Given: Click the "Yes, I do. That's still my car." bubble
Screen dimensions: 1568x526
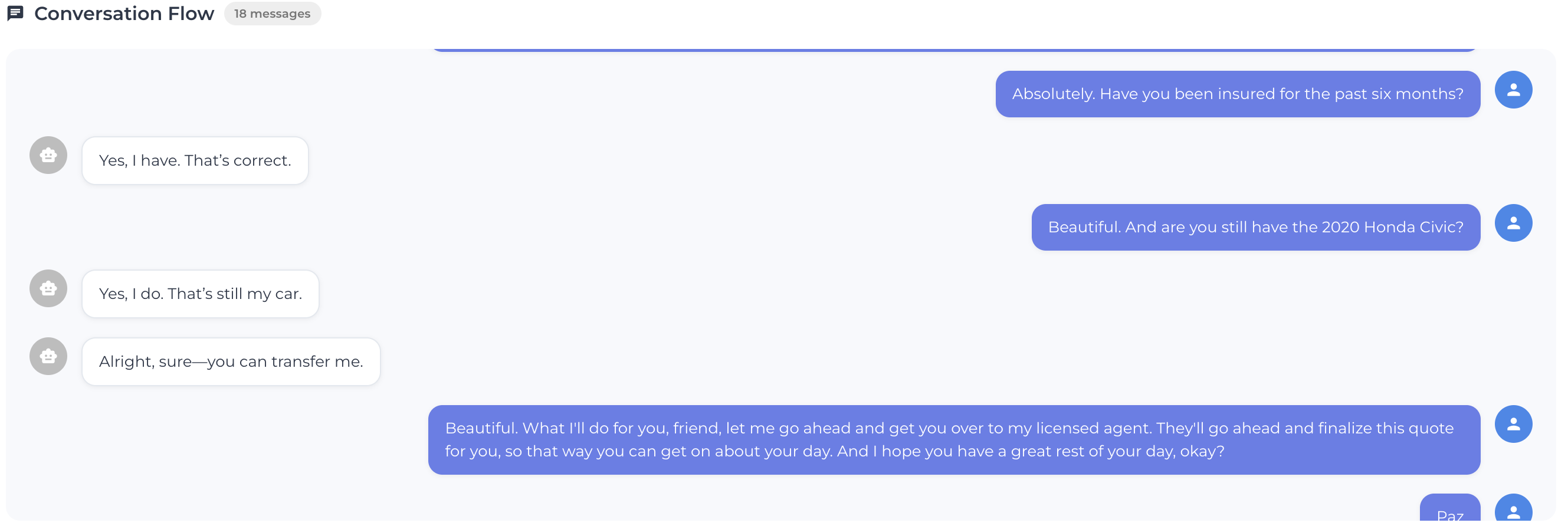Looking at the screenshot, I should point(200,294).
